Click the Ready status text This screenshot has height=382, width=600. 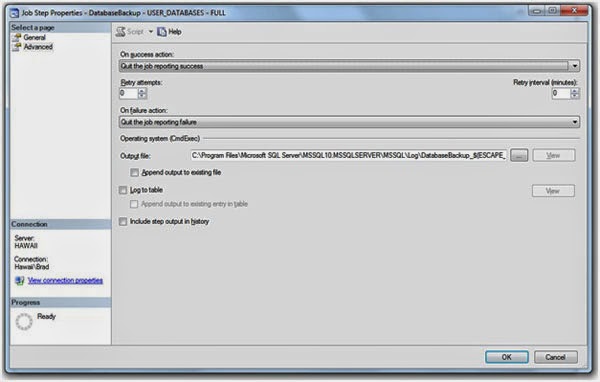(46, 317)
